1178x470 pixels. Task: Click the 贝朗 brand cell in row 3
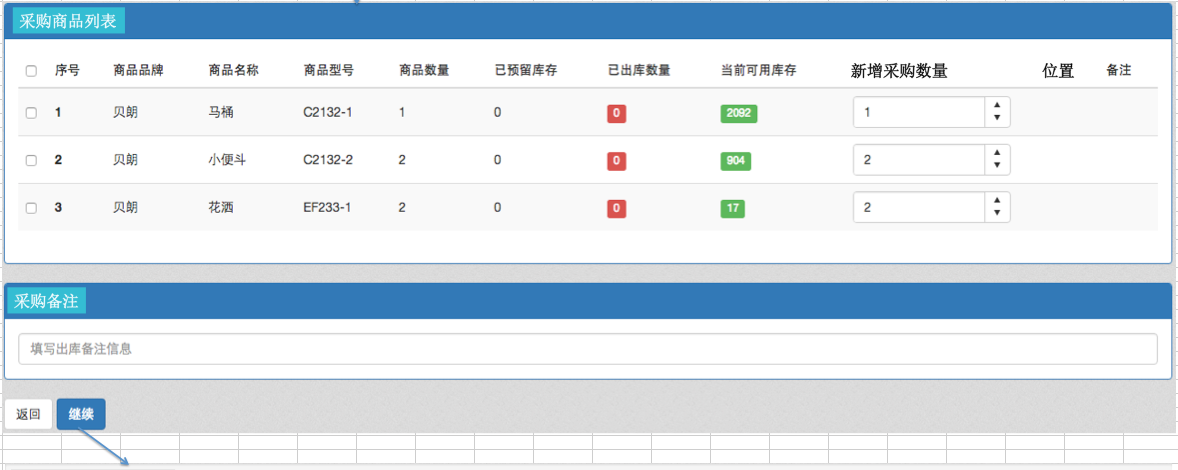click(x=125, y=208)
